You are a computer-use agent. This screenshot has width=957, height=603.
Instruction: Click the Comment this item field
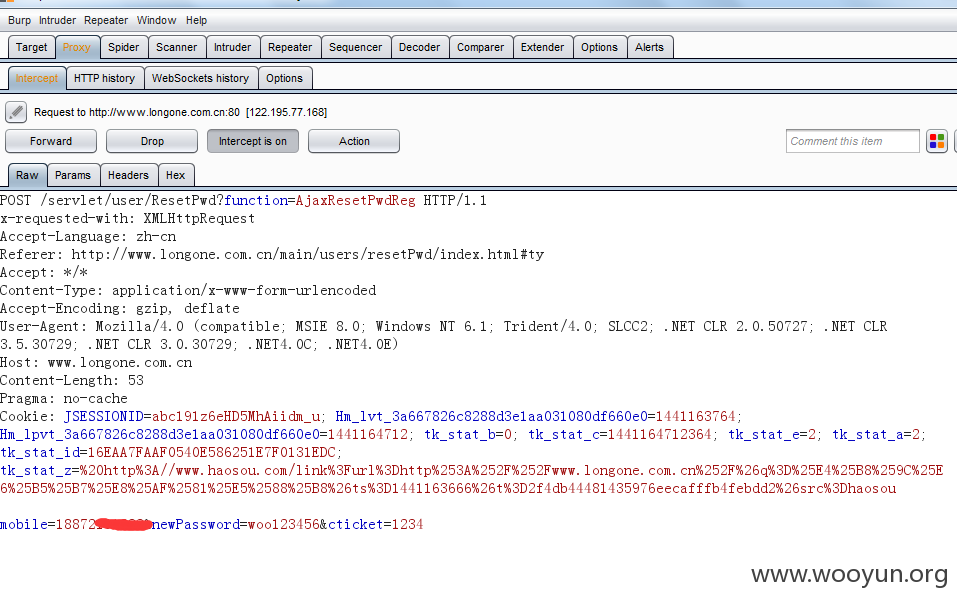pos(853,141)
